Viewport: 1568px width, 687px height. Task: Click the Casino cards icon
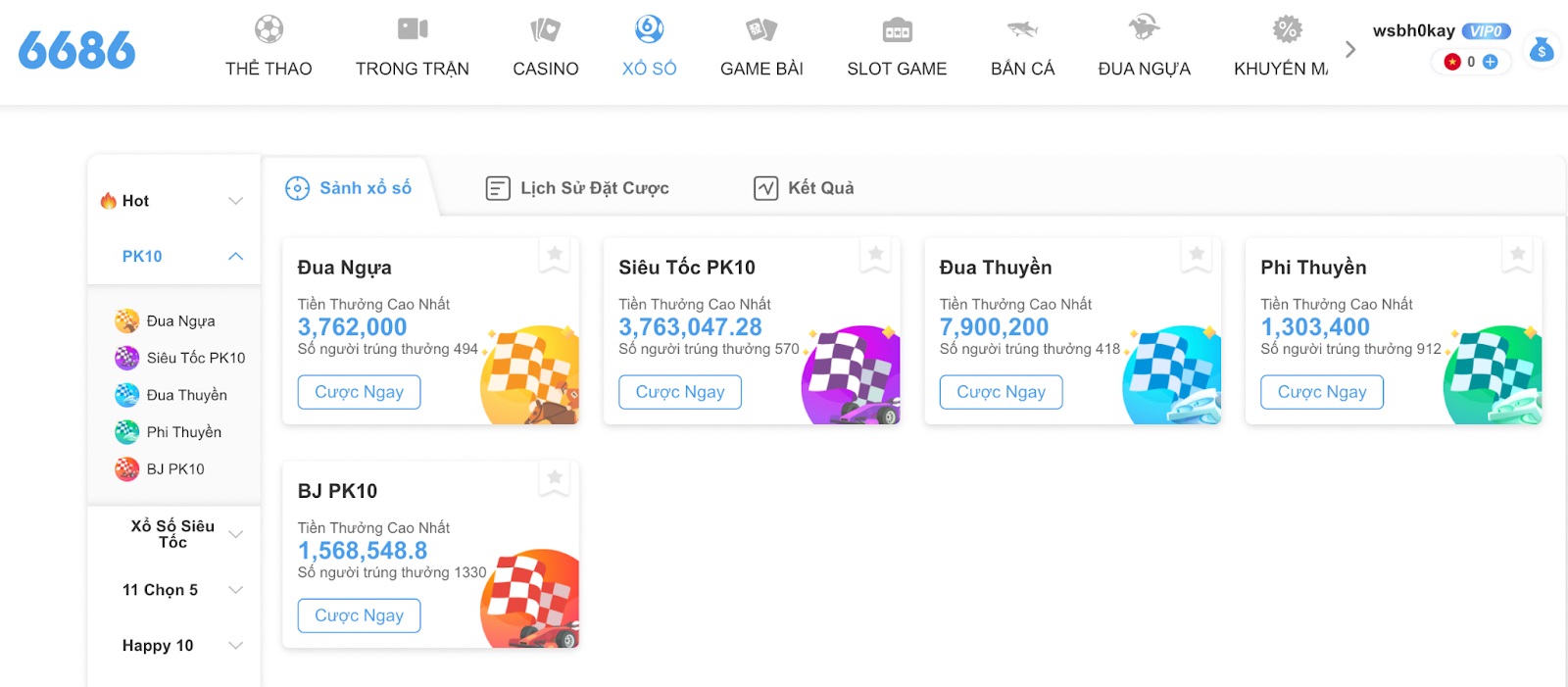pyautogui.click(x=546, y=29)
